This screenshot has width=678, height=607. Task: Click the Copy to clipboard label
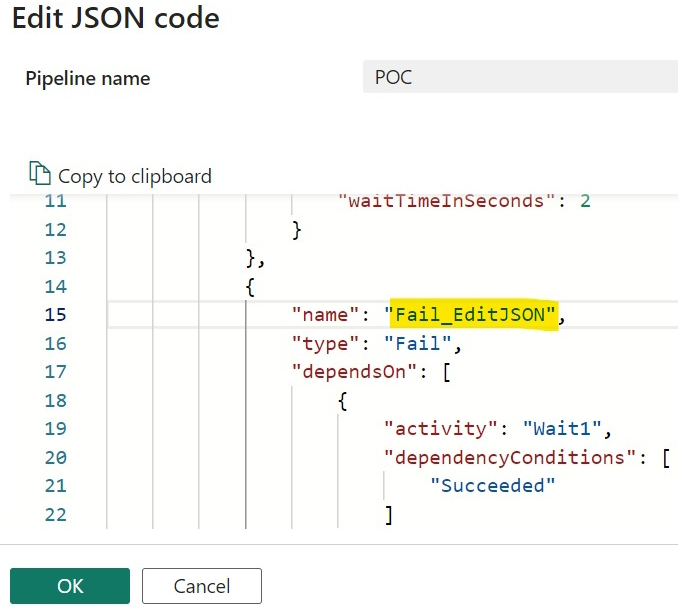click(135, 176)
